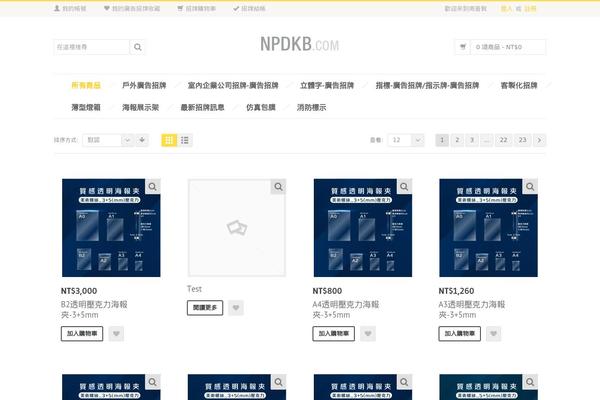Zoom the A4透明壓克力海報夾 image with magnifier icon
This screenshot has width=600, height=400.
point(404,186)
